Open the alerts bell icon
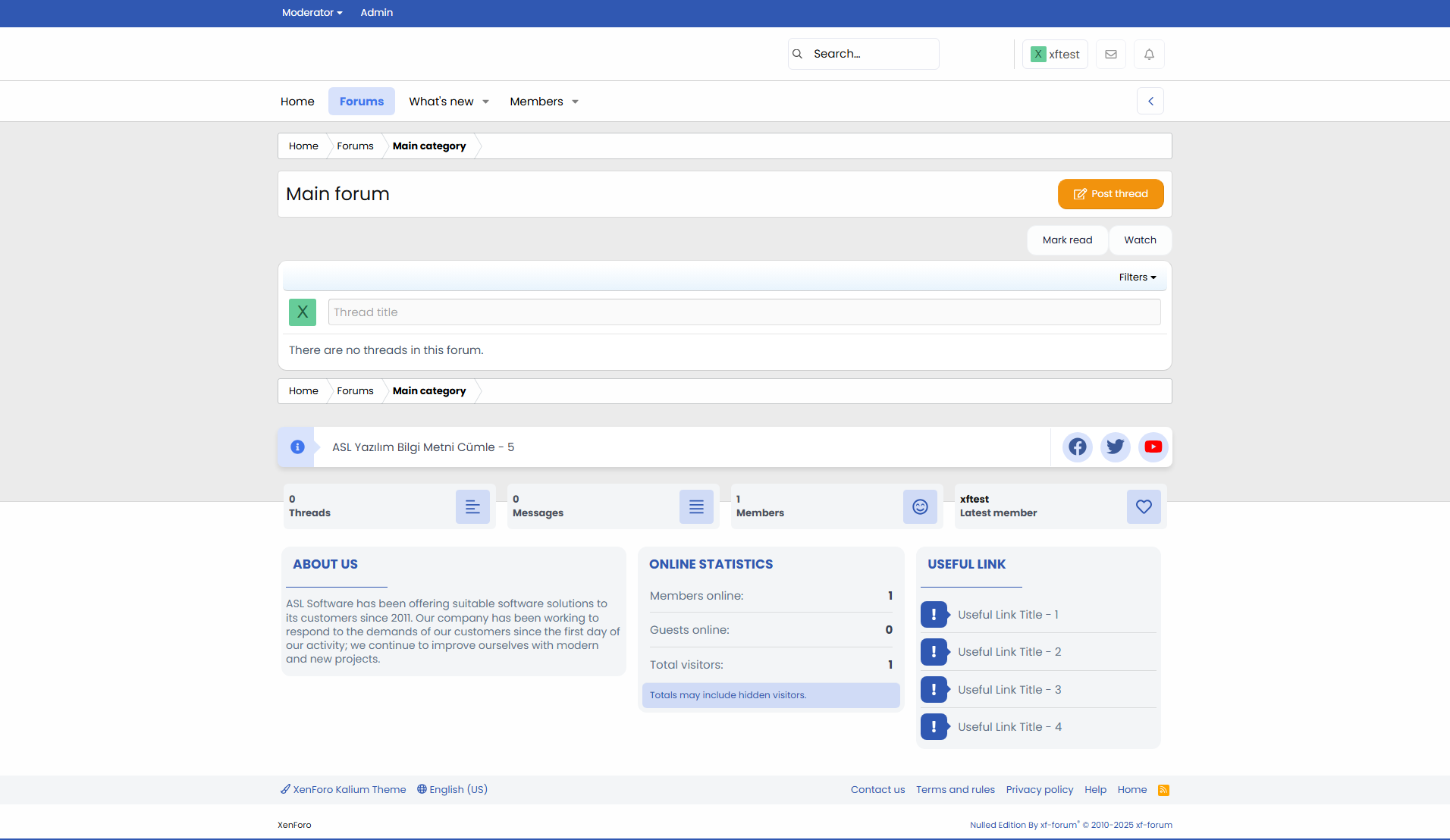 click(1149, 55)
